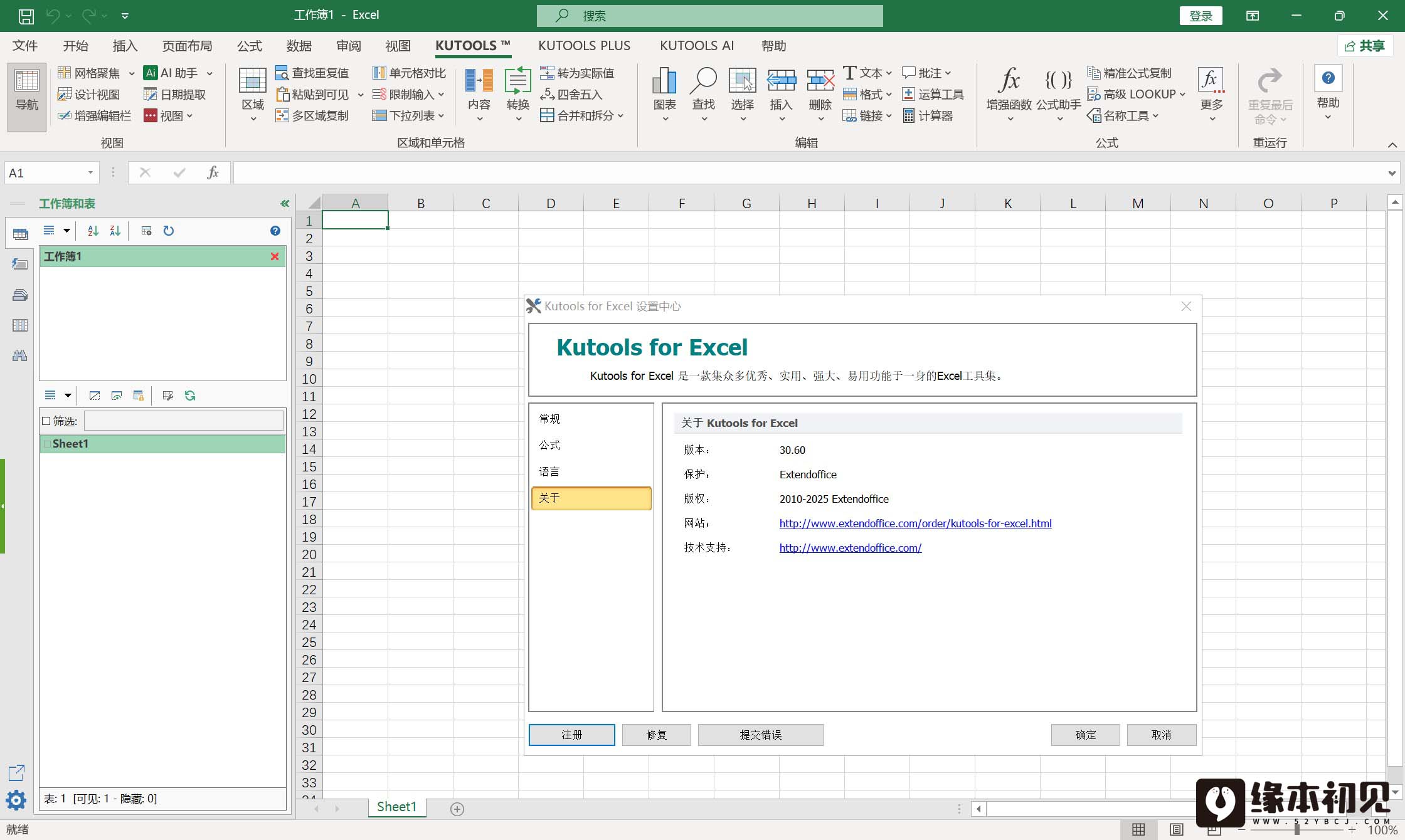
Task: Open the Dropdown List menu
Action: point(408,115)
